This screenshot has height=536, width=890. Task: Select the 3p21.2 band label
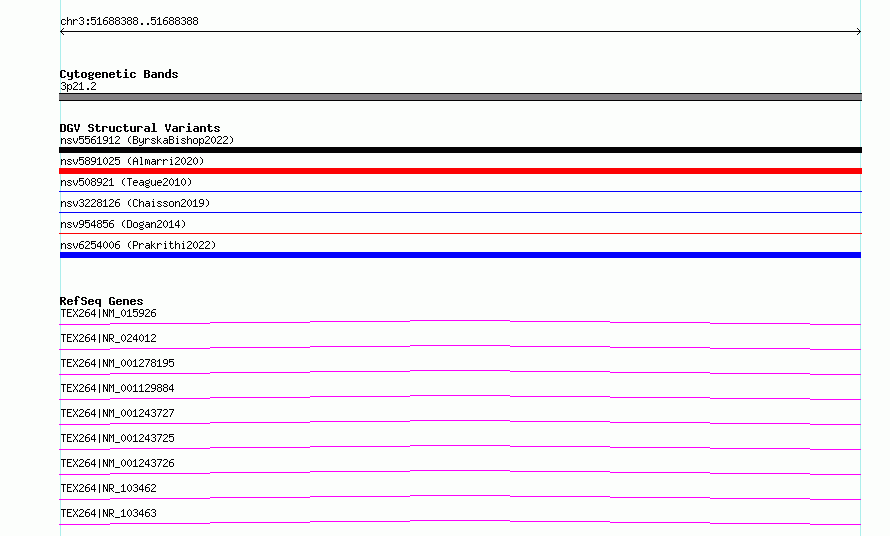[78, 86]
